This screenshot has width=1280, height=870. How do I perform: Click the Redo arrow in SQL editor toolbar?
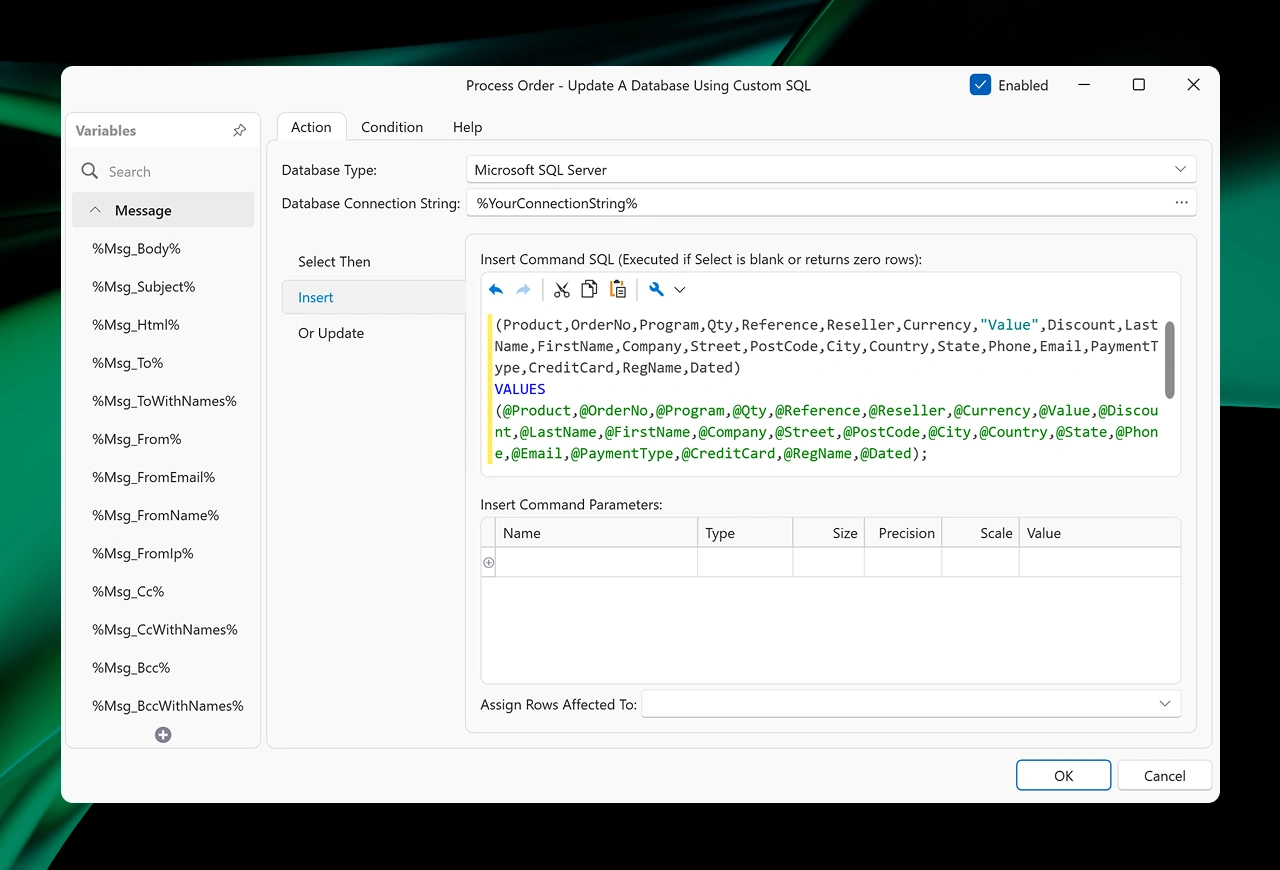pos(523,290)
